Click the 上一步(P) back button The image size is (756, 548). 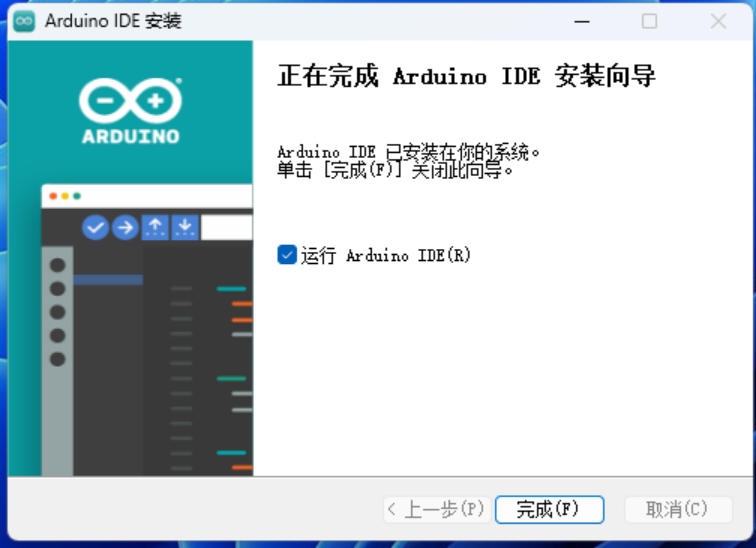coord(436,510)
